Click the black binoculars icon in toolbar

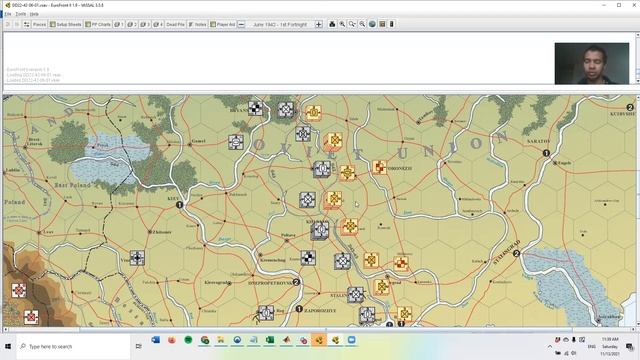pos(332,24)
